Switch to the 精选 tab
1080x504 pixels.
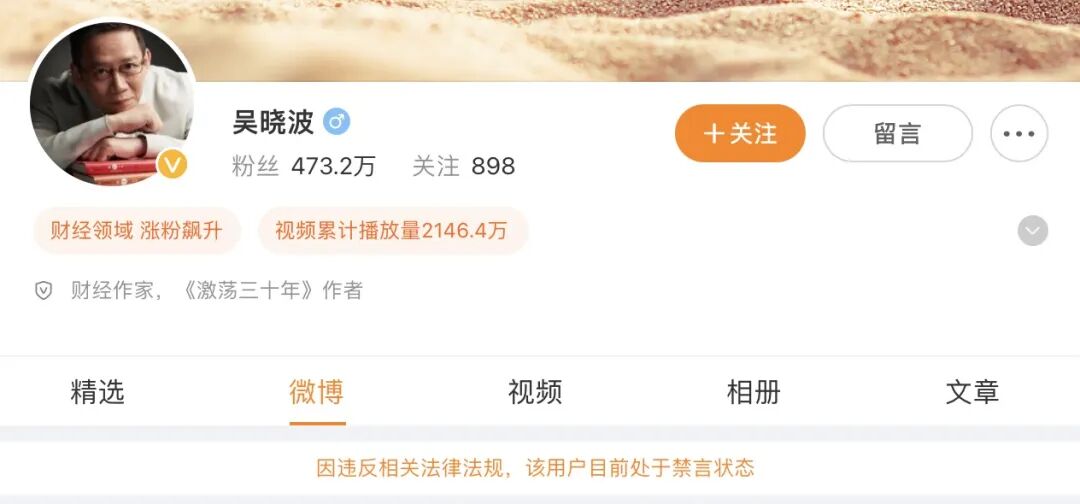coord(97,392)
